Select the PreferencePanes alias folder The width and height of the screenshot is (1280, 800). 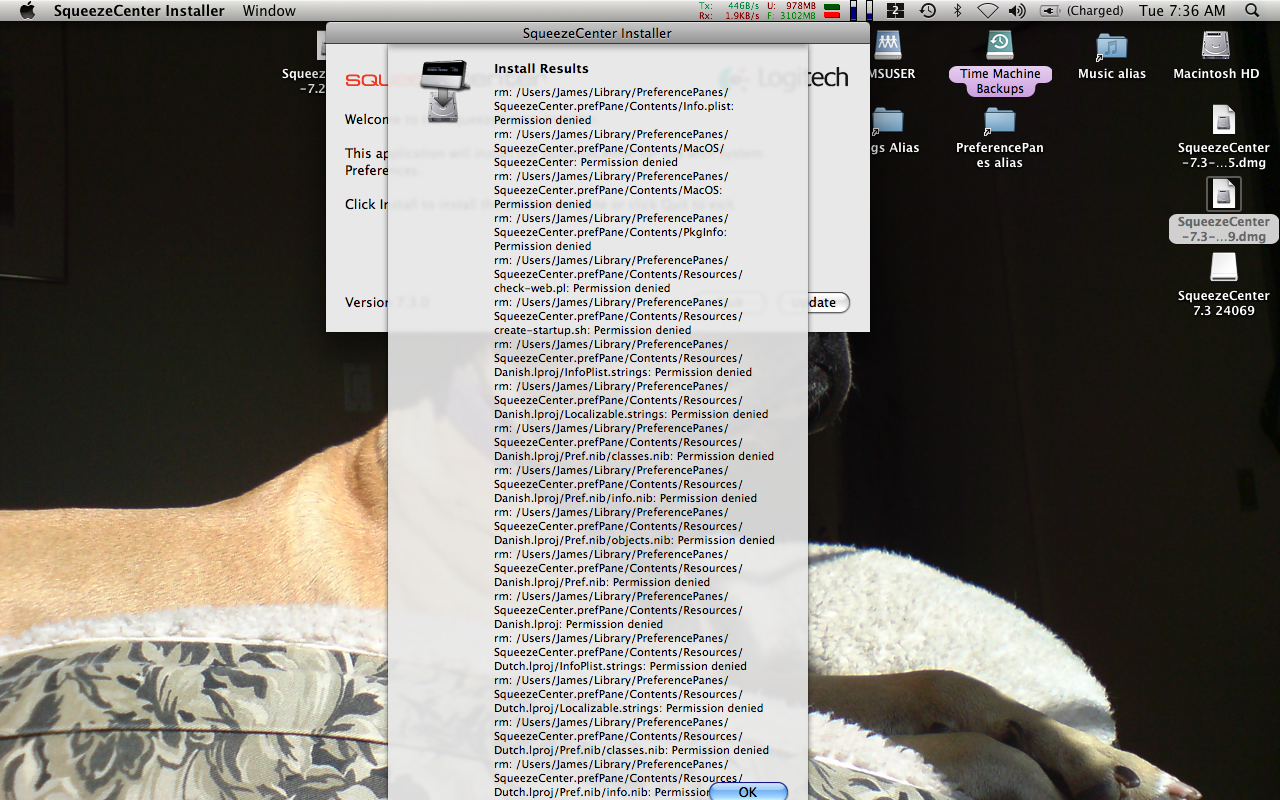[x=999, y=121]
